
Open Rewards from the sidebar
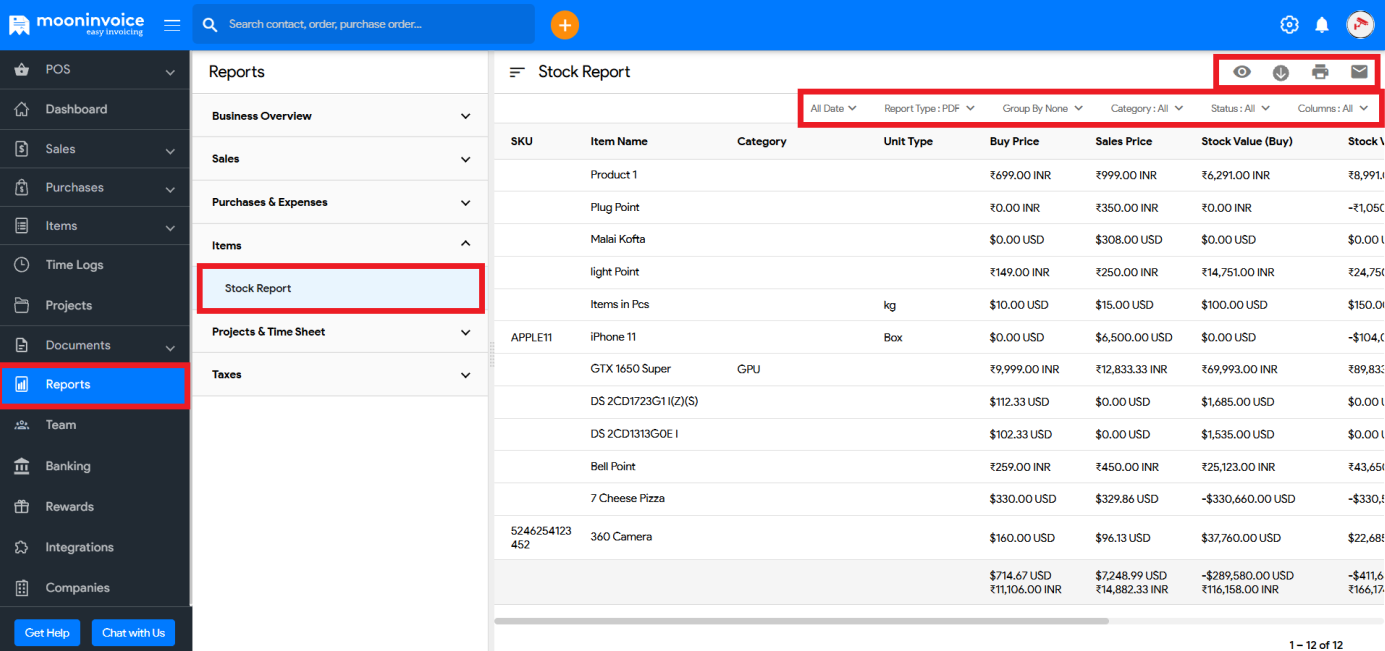94,507
